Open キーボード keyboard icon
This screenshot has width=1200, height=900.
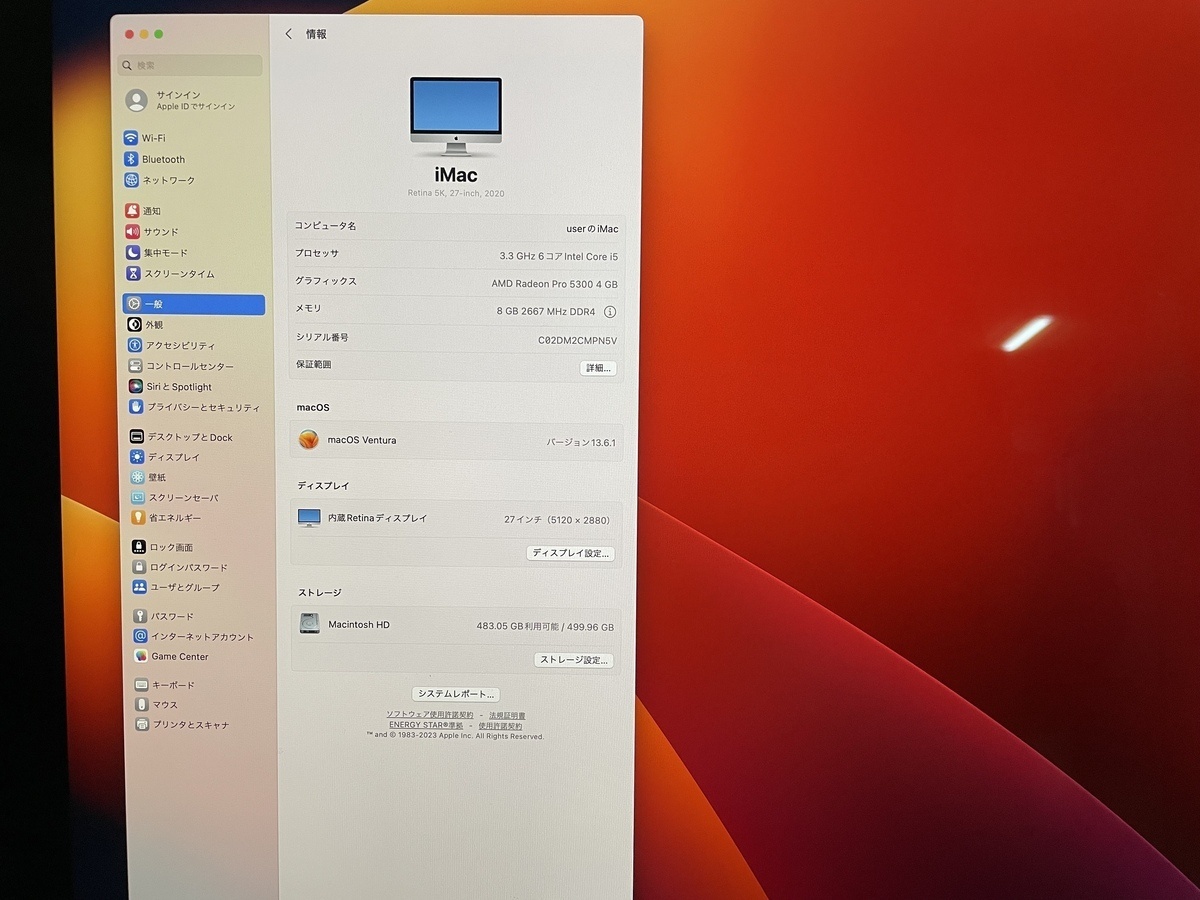coord(142,685)
